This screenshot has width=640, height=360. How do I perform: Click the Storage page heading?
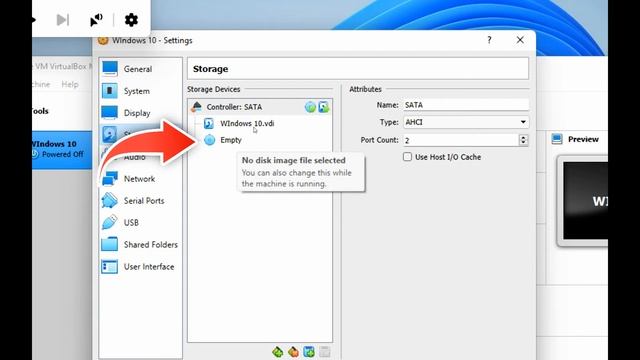click(x=211, y=69)
